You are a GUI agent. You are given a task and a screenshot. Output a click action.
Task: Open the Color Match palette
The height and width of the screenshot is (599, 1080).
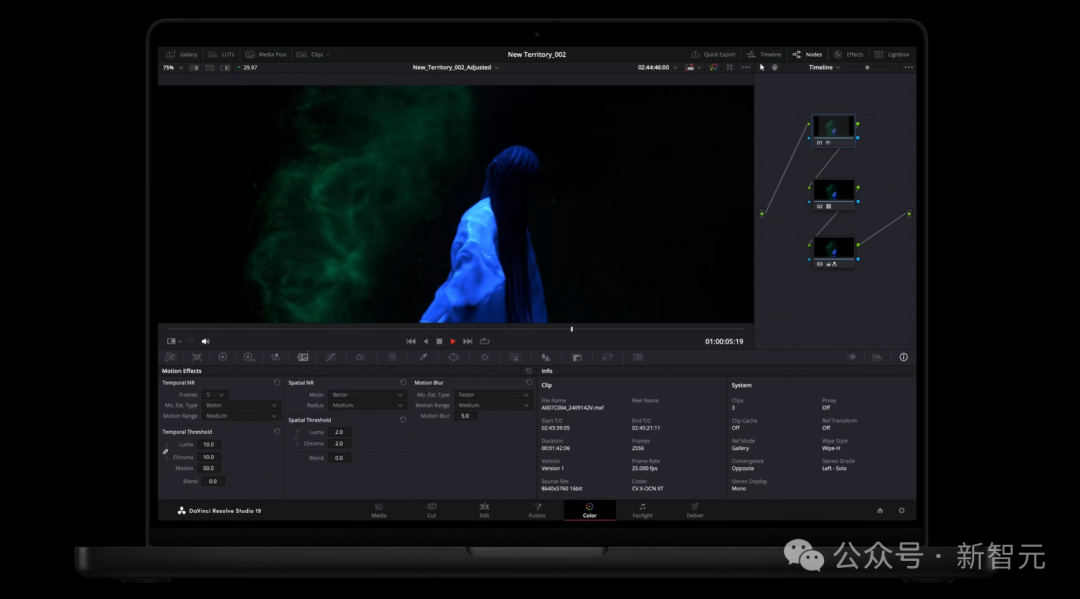(197, 357)
